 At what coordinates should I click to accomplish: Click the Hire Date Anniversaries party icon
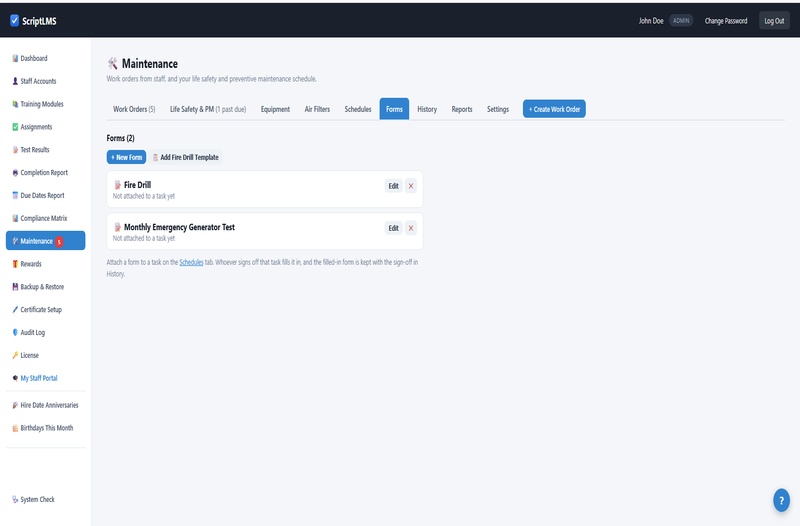(x=15, y=405)
